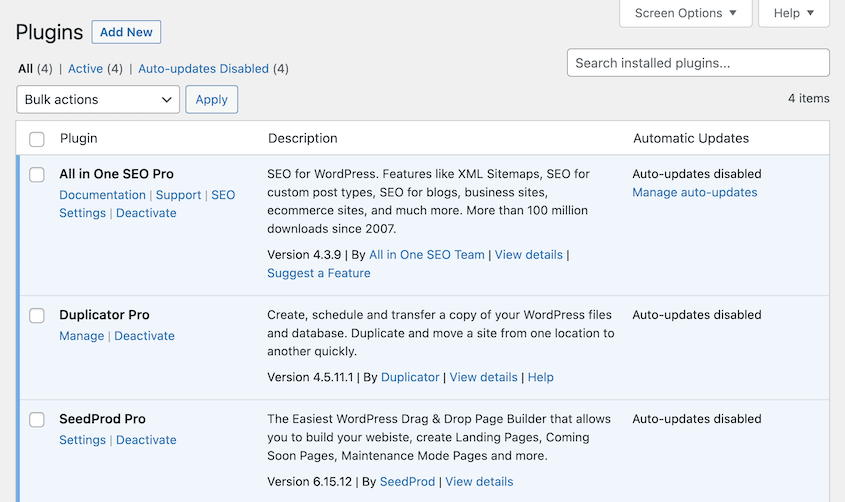845x502 pixels.
Task: Filter plugins by Active
Action: click(85, 69)
